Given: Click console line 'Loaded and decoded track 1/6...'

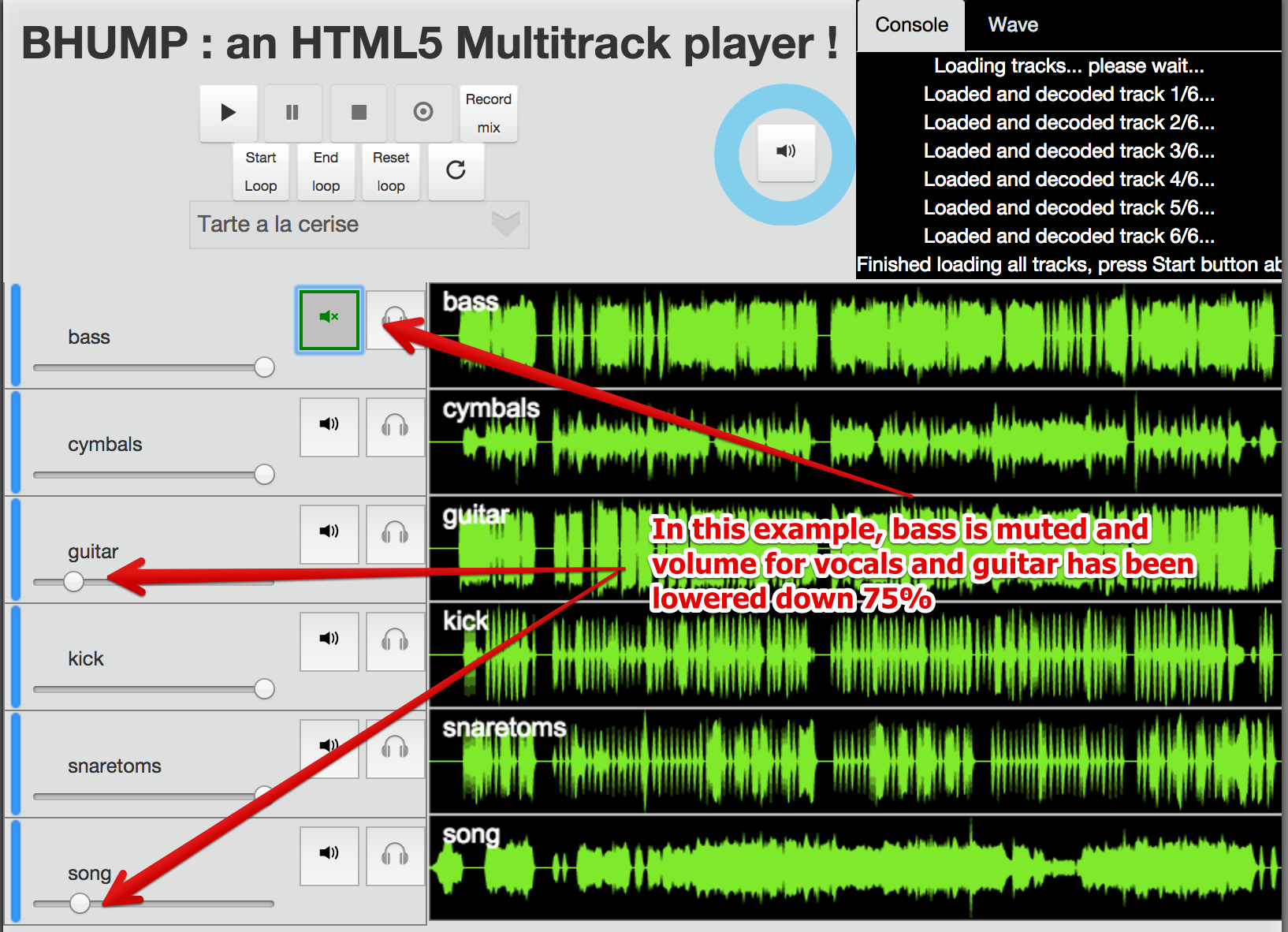Looking at the screenshot, I should click(1069, 95).
